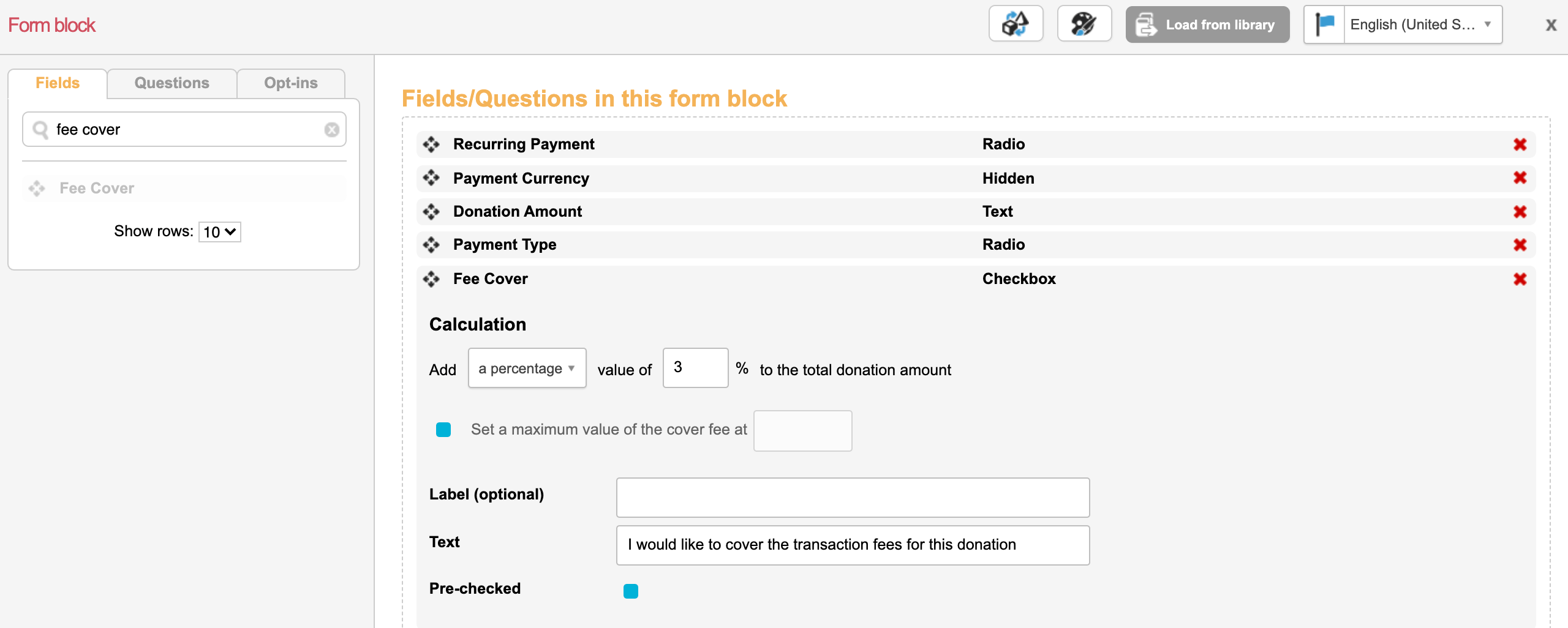
Task: Click the Label (optional) text field
Action: [853, 497]
